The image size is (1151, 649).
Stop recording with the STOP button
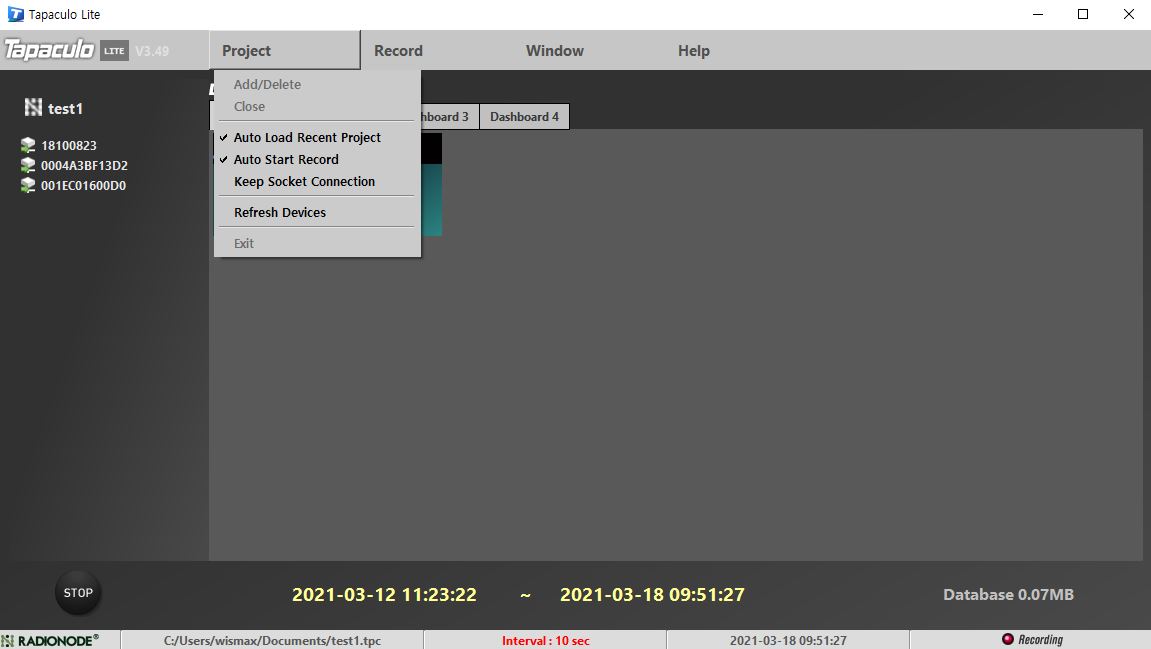78,592
